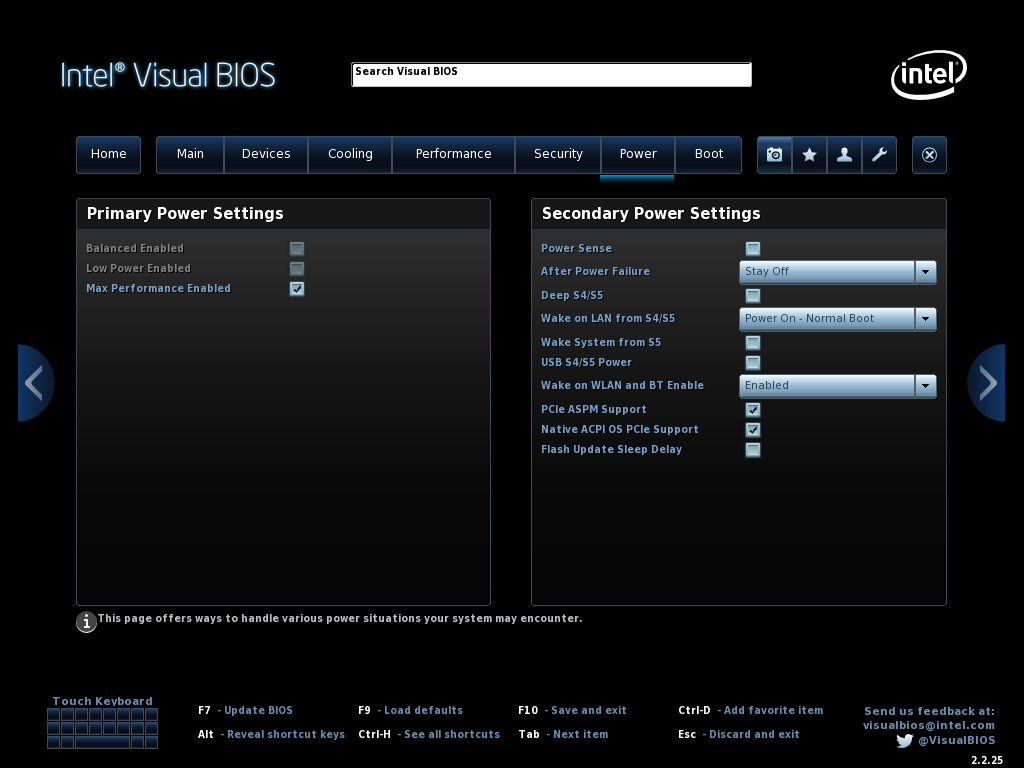Click the camera screenshot icon
The width and height of the screenshot is (1024, 768).
pos(774,155)
